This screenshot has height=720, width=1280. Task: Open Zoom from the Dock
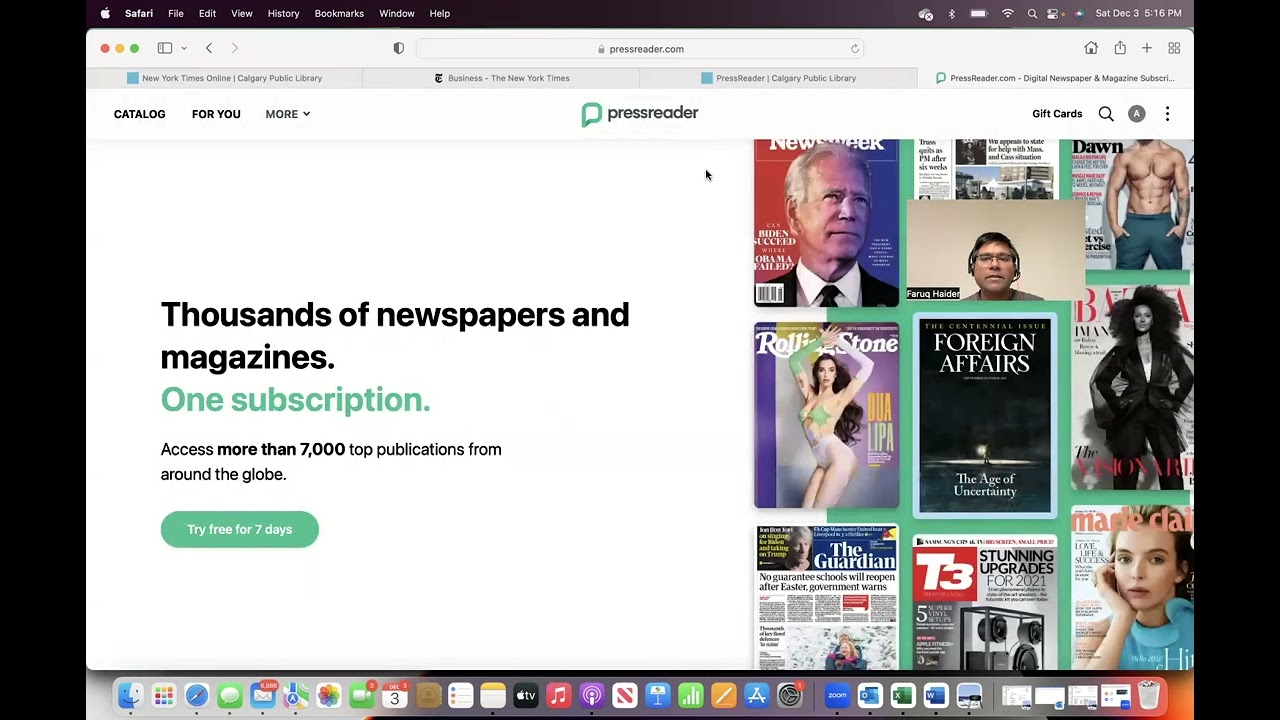point(837,695)
